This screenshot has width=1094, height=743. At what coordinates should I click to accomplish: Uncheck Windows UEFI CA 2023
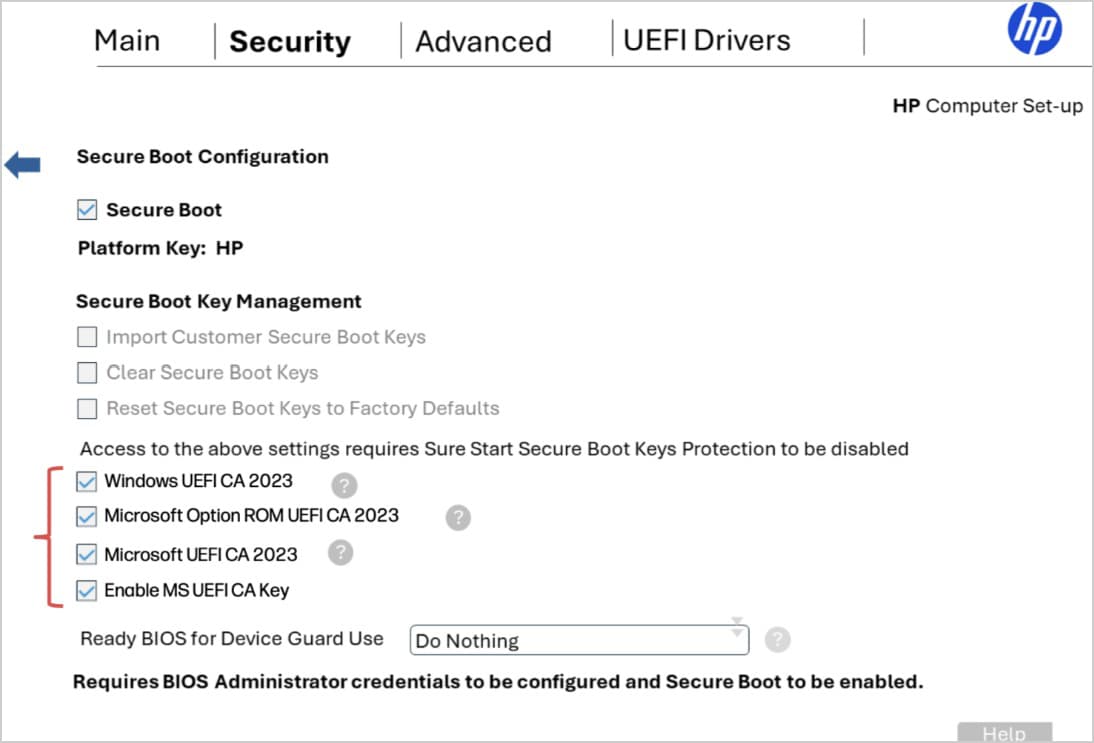[87, 481]
